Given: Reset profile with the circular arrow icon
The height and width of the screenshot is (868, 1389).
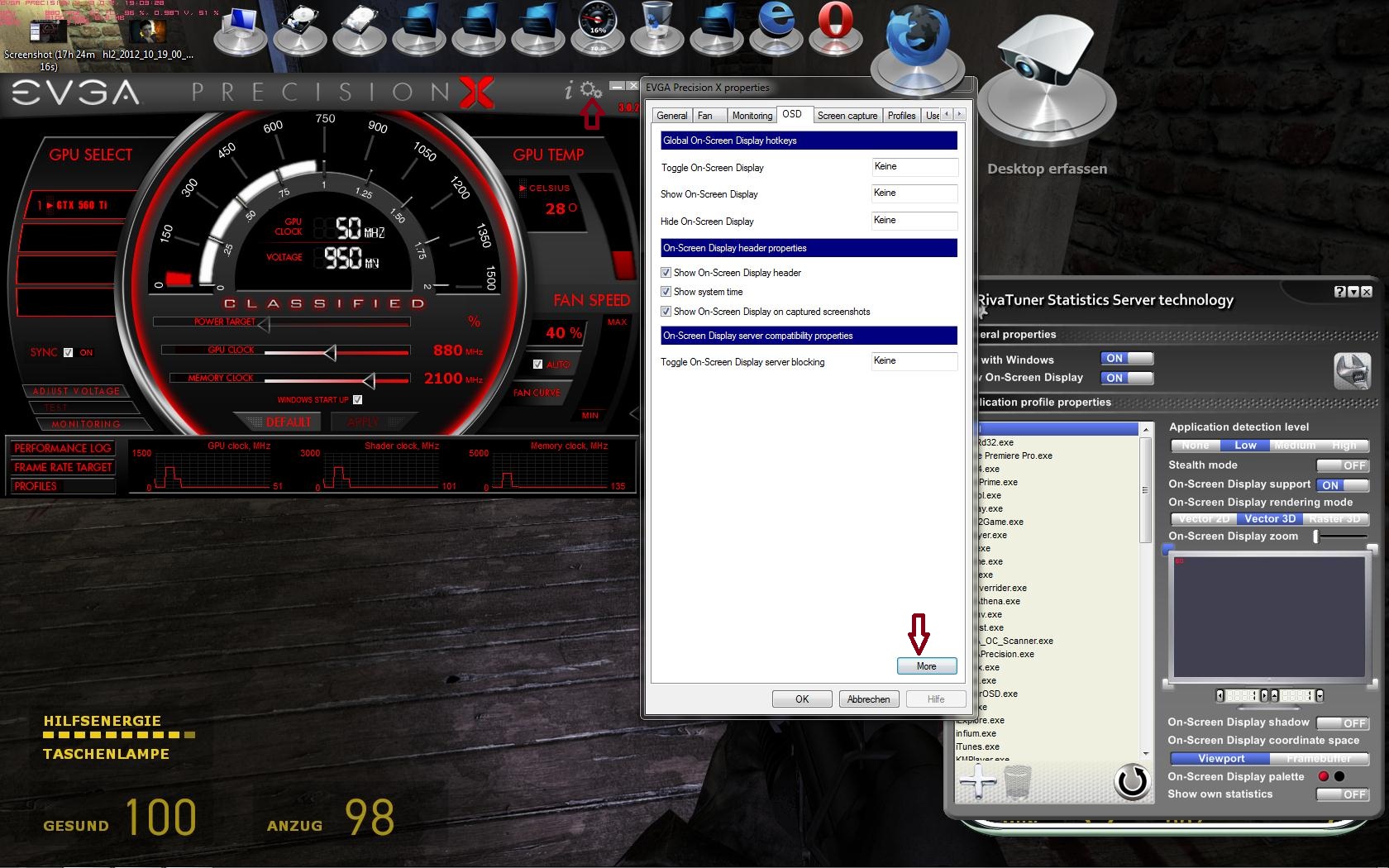Looking at the screenshot, I should 1132,780.
